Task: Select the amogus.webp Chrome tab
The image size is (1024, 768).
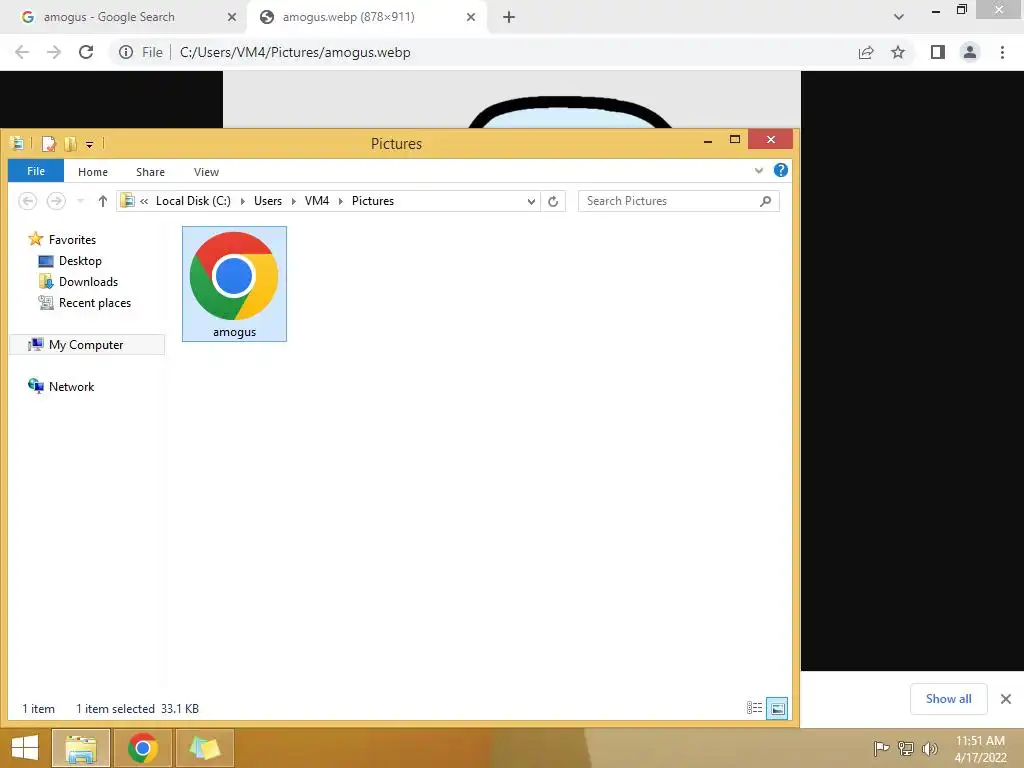Action: point(348,17)
